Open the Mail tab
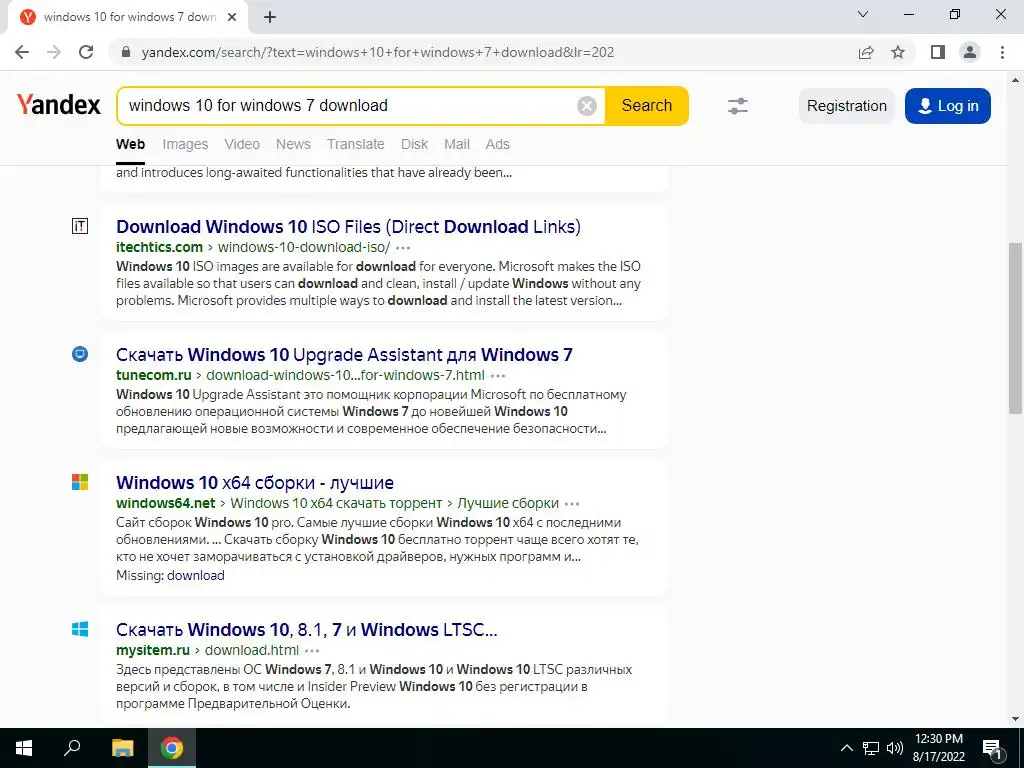 456,144
